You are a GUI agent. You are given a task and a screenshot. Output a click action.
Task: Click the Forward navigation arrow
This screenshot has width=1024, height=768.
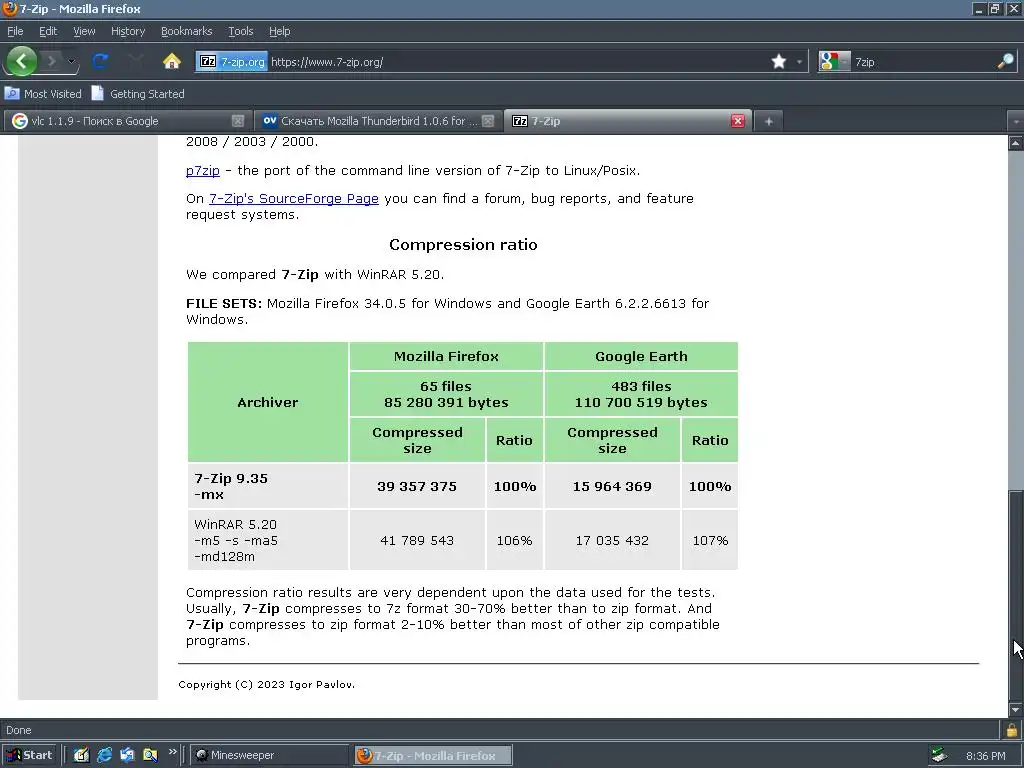[52, 61]
